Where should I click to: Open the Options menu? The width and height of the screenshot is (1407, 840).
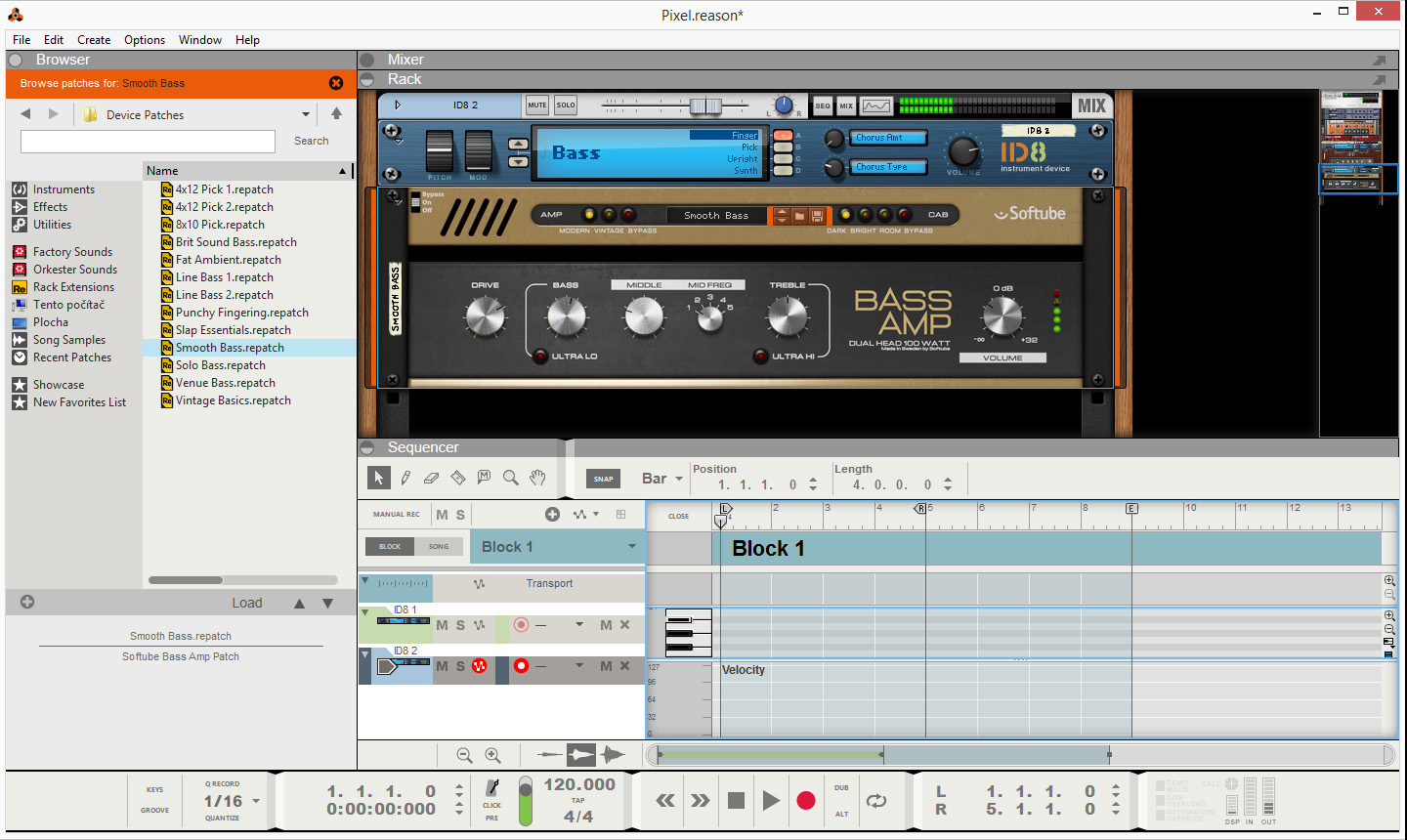pos(145,40)
